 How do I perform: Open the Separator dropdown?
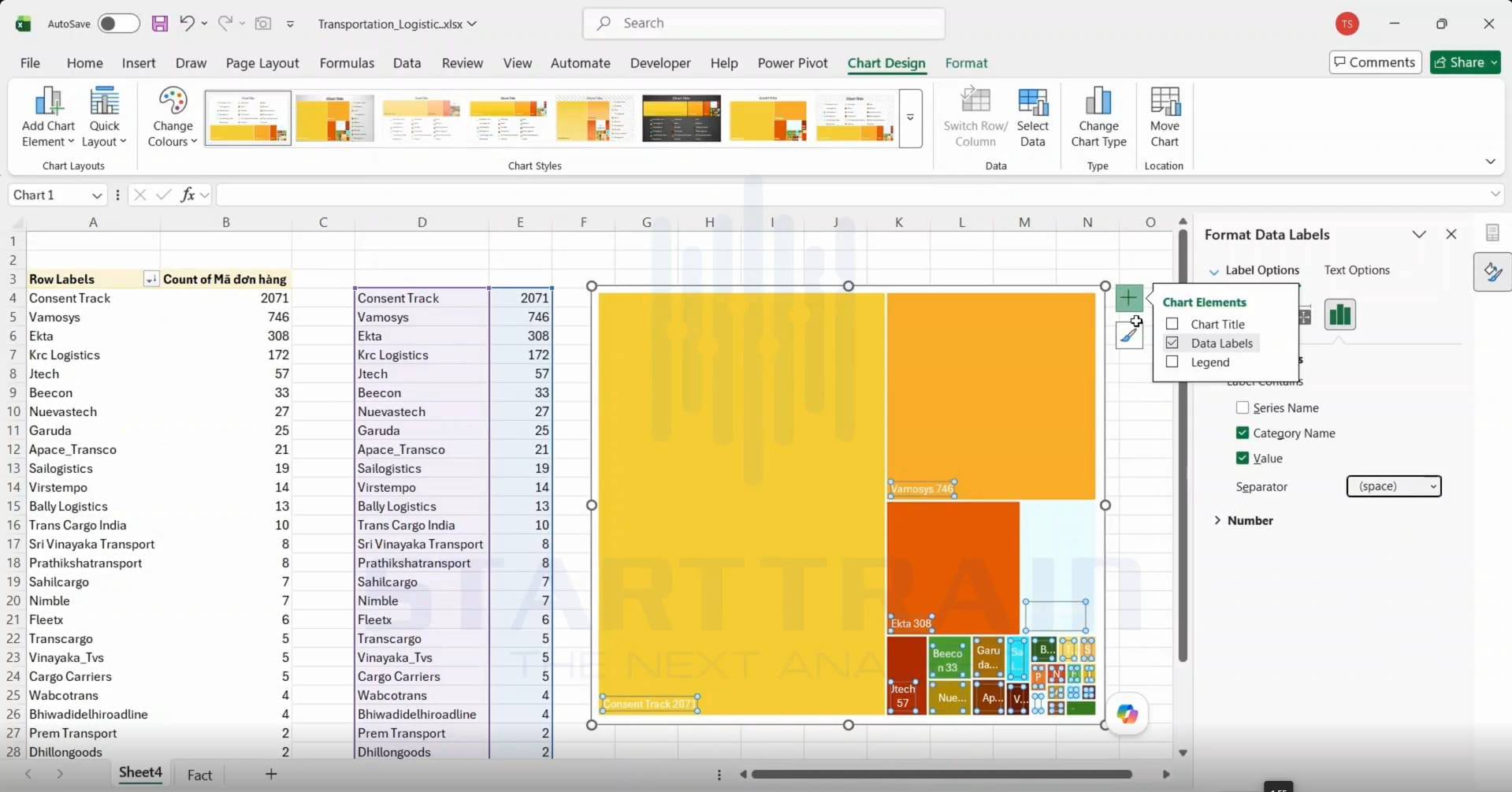point(1394,486)
